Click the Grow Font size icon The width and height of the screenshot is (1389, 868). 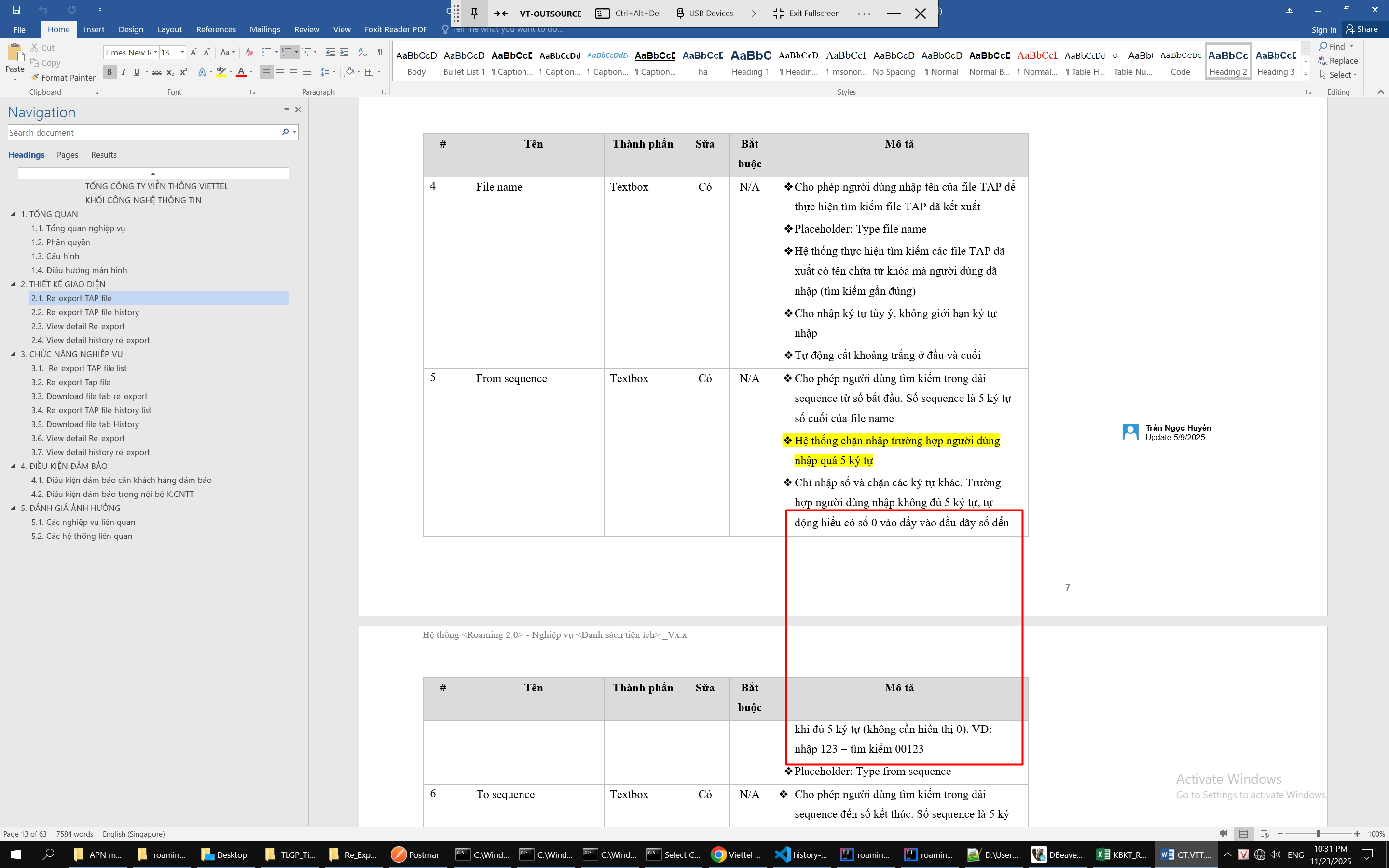pos(193,52)
